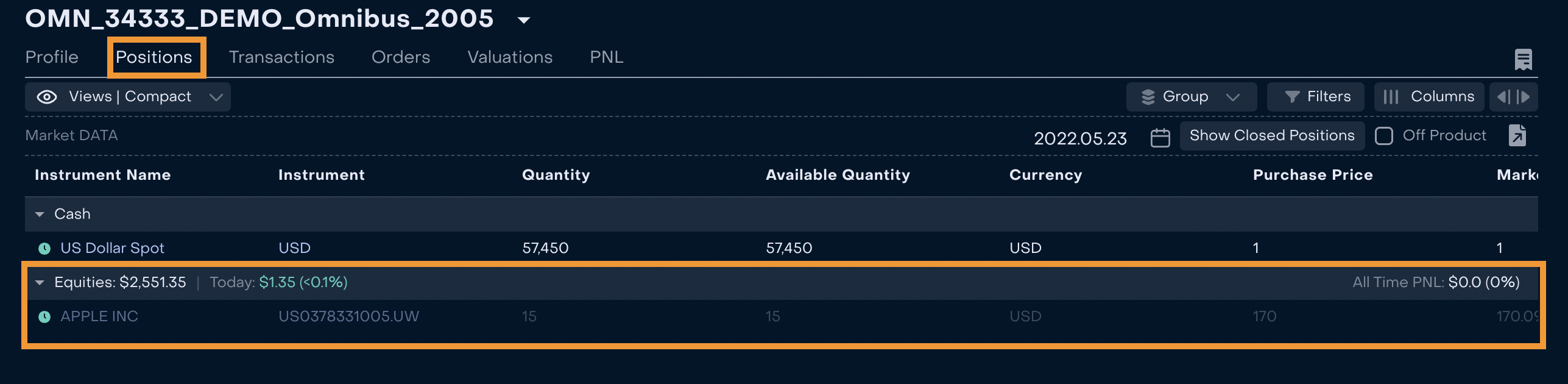Open the calendar date picker icon
This screenshot has width=1568, height=384.
[1160, 138]
